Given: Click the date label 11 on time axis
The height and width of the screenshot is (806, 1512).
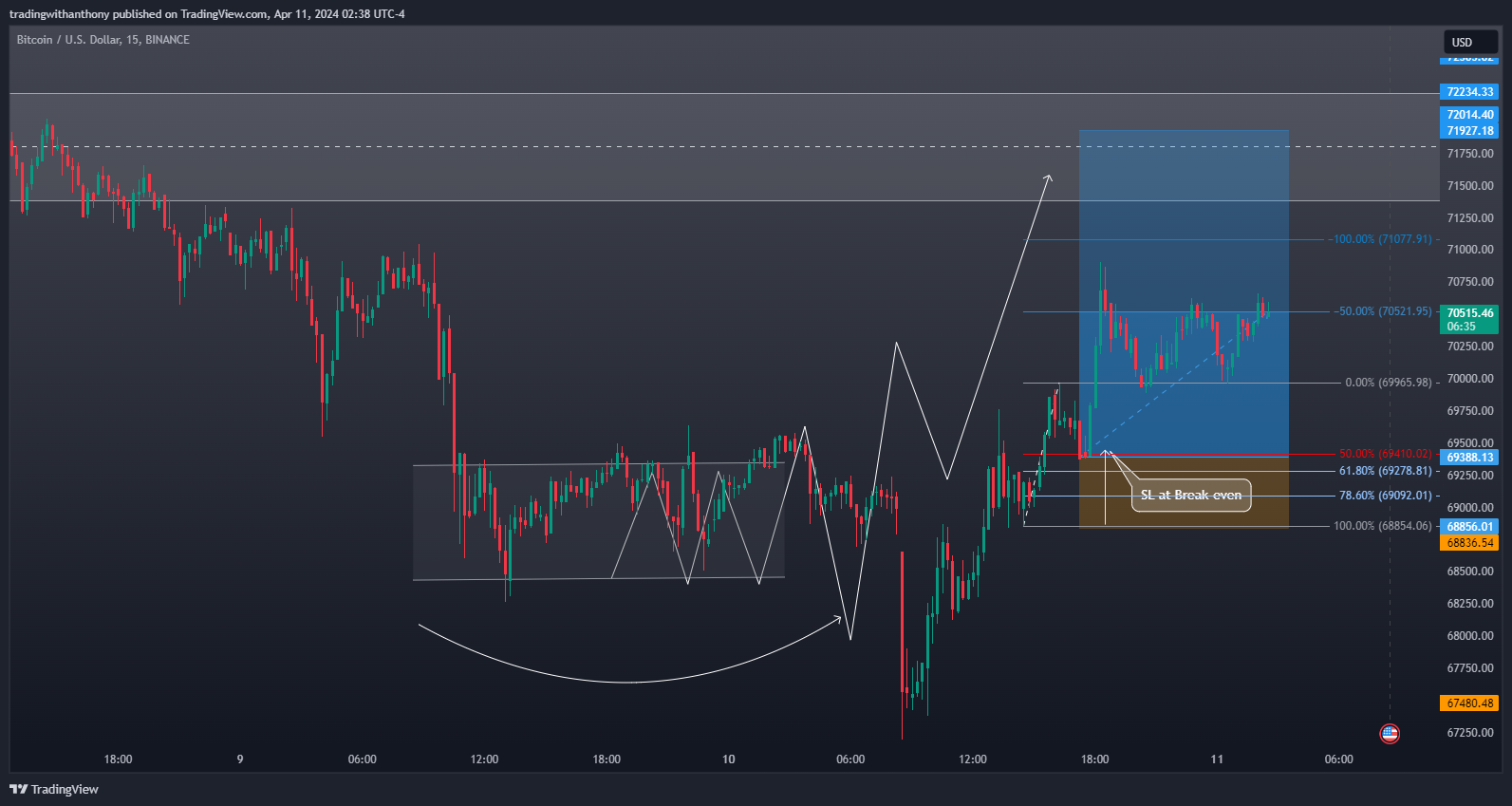Looking at the screenshot, I should coord(1217,759).
